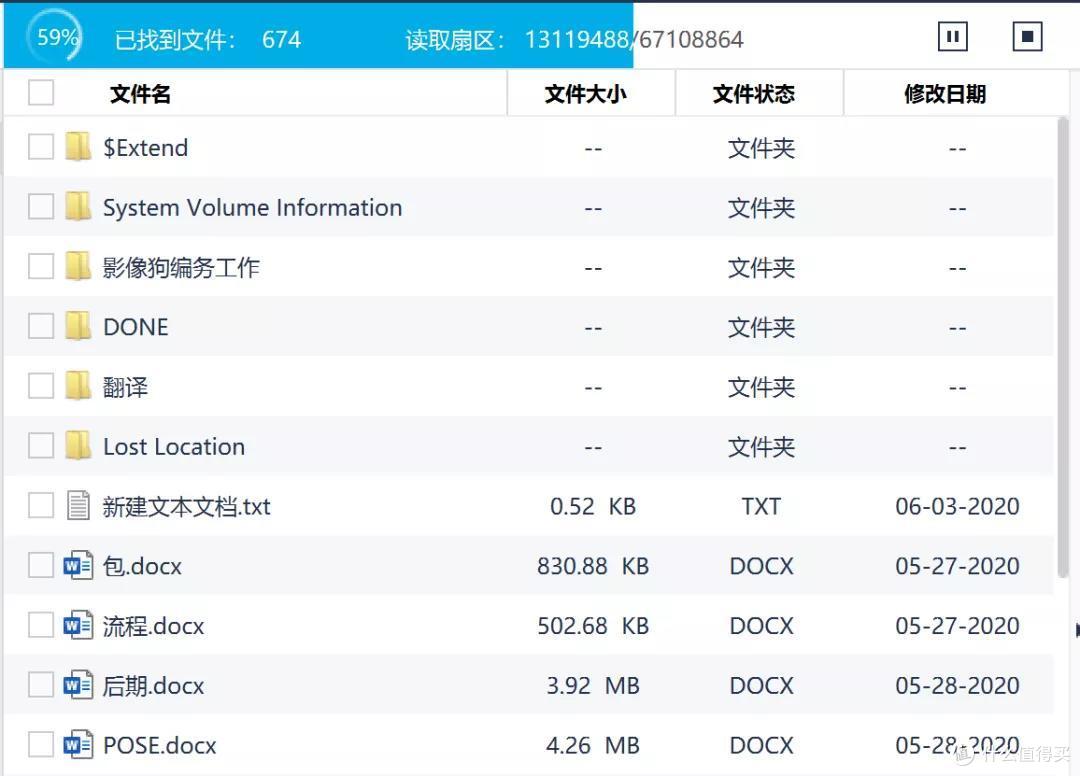Viewport: 1080px width, 776px height.
Task: Check the POSE.docx checkbox
Action: (41, 744)
